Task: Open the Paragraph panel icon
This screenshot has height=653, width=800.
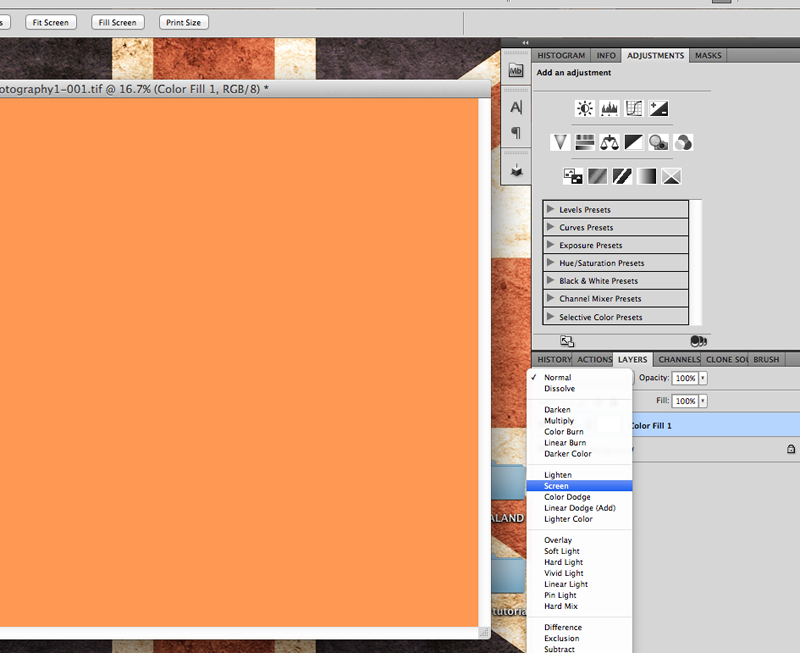Action: tap(516, 133)
